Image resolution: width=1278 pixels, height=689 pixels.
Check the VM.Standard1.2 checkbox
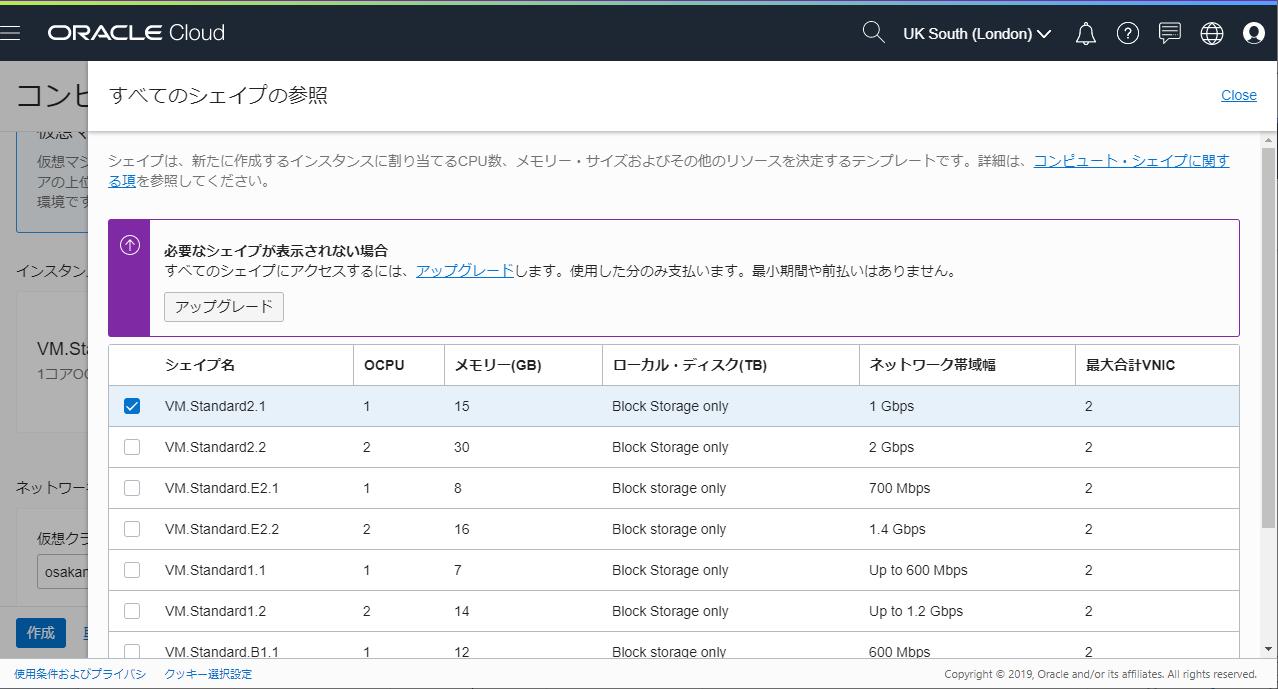click(x=132, y=611)
